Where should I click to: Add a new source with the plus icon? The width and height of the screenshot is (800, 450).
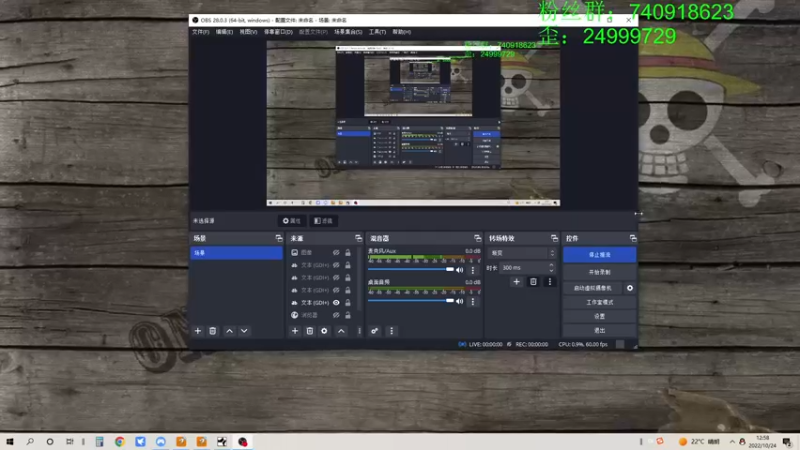pyautogui.click(x=295, y=331)
